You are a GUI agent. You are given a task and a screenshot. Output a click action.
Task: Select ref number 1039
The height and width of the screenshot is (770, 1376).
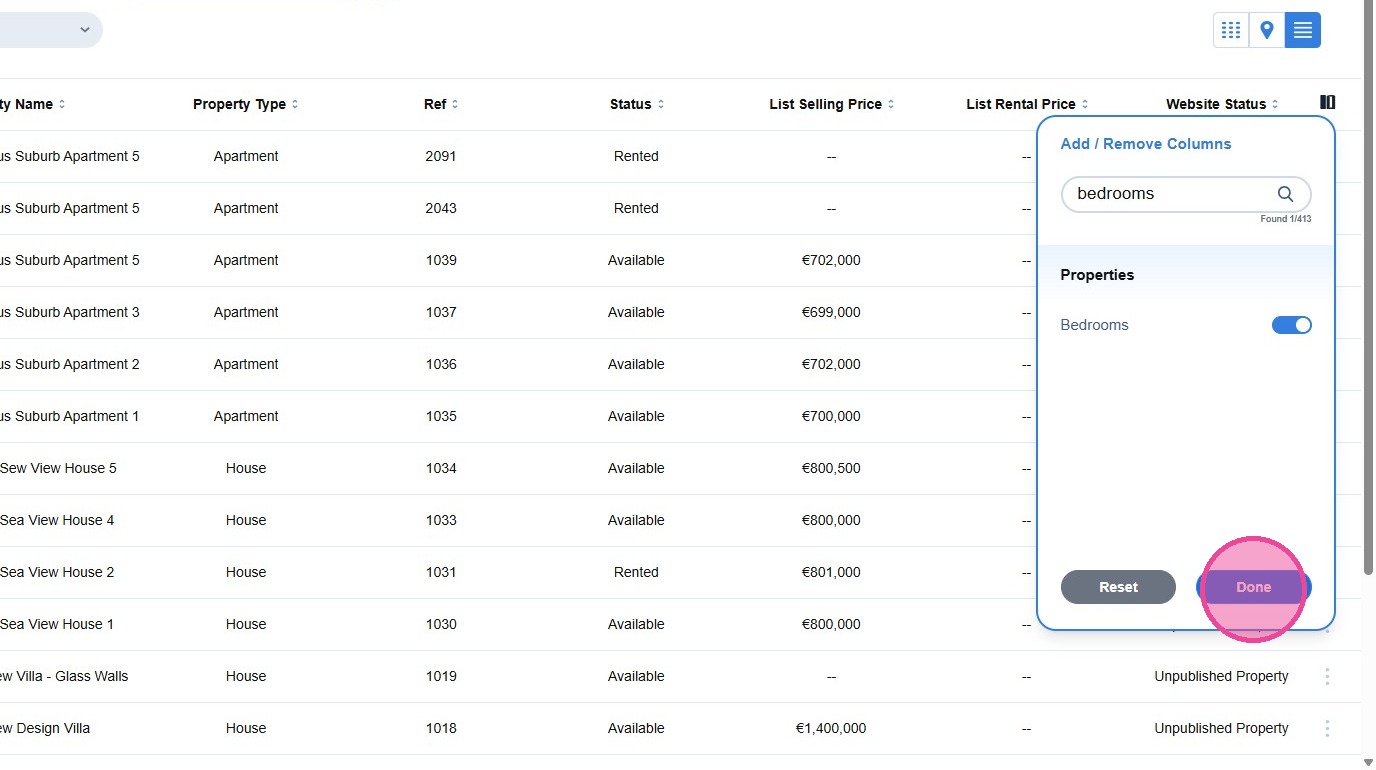tap(441, 260)
